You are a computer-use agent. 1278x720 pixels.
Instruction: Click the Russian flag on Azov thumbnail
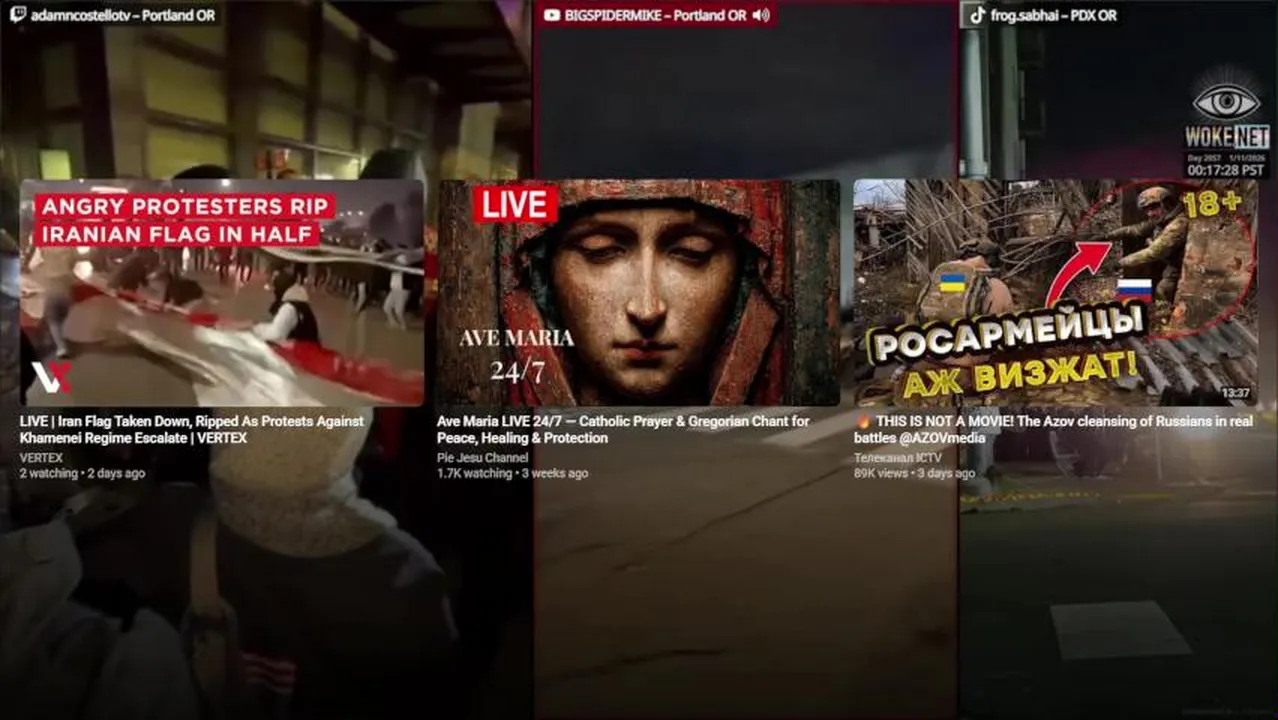coord(1134,289)
